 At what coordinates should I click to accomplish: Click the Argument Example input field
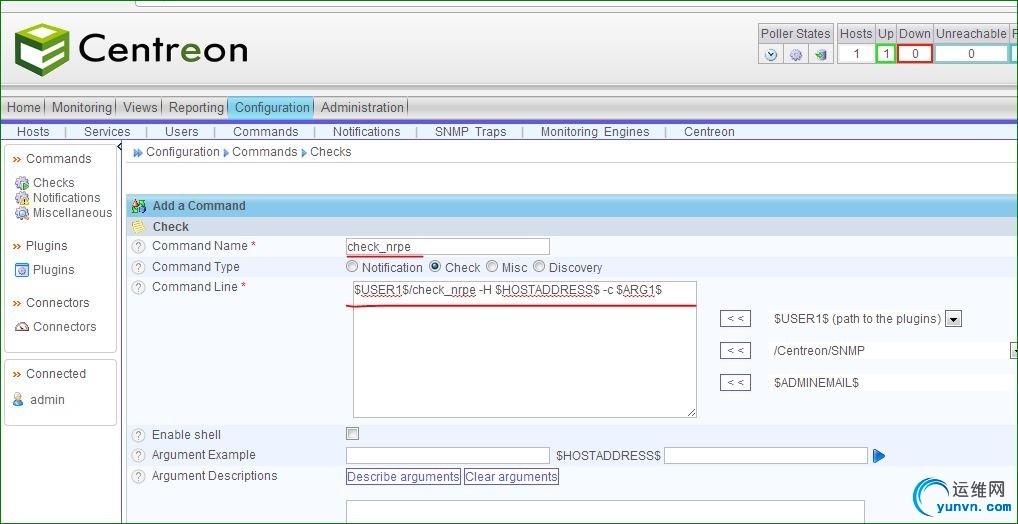tap(448, 455)
